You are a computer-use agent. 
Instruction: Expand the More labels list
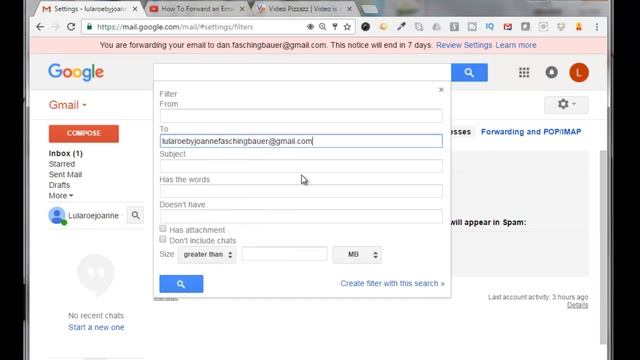pos(61,196)
